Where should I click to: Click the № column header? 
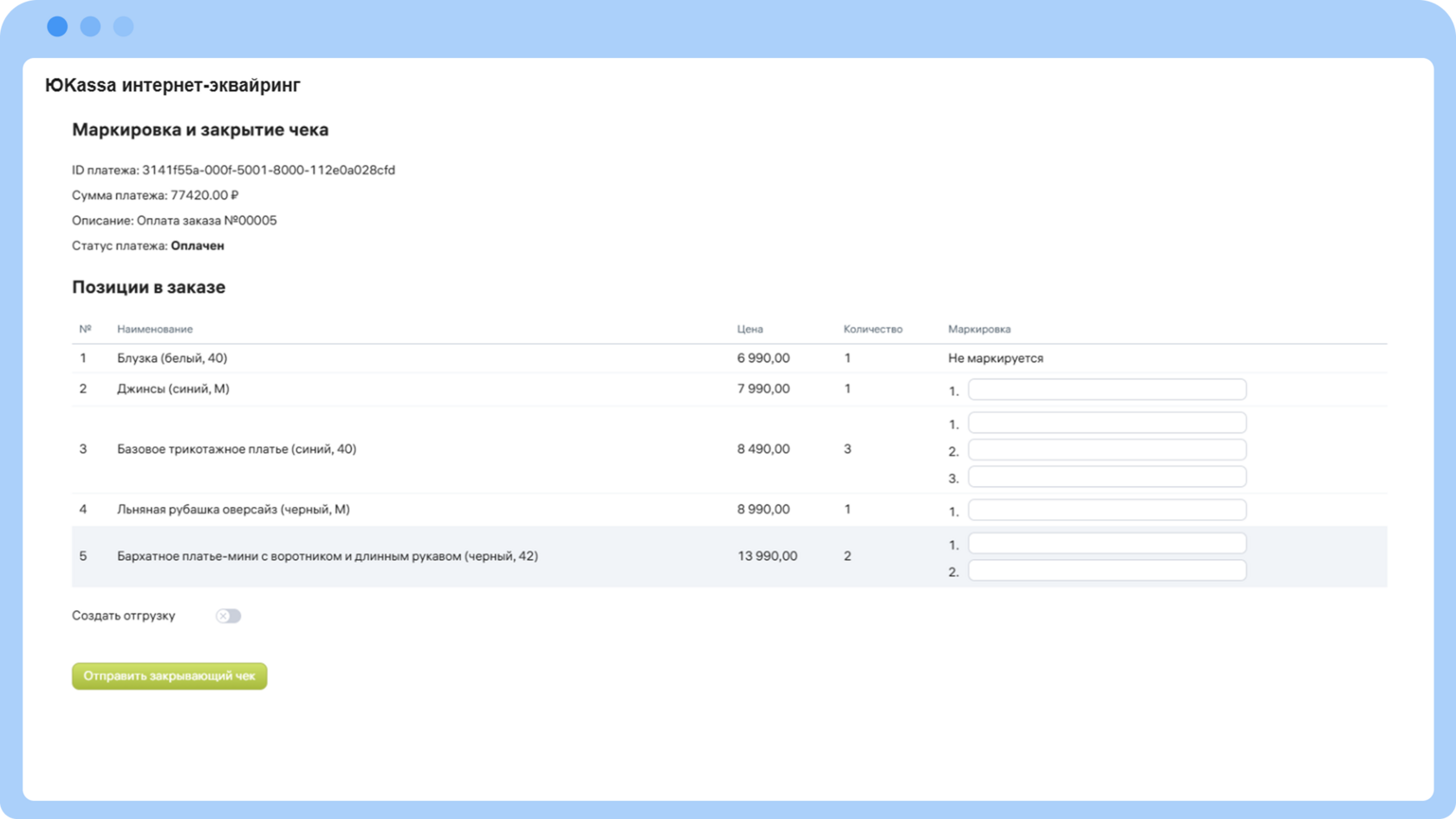click(x=85, y=329)
